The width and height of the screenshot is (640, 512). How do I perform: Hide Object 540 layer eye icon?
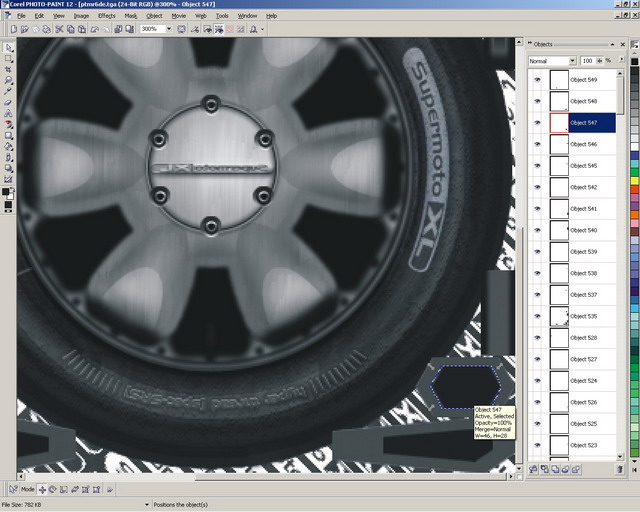click(537, 230)
